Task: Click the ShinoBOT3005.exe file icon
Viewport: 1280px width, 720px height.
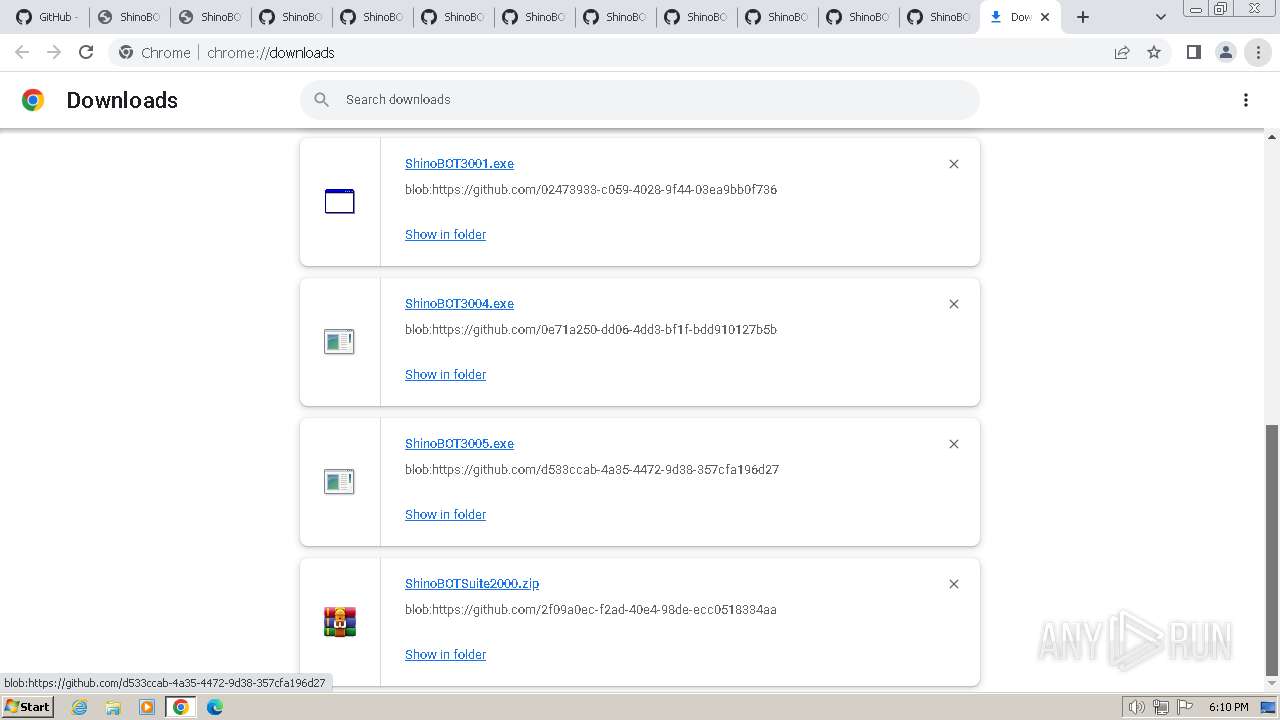Action: point(340,482)
